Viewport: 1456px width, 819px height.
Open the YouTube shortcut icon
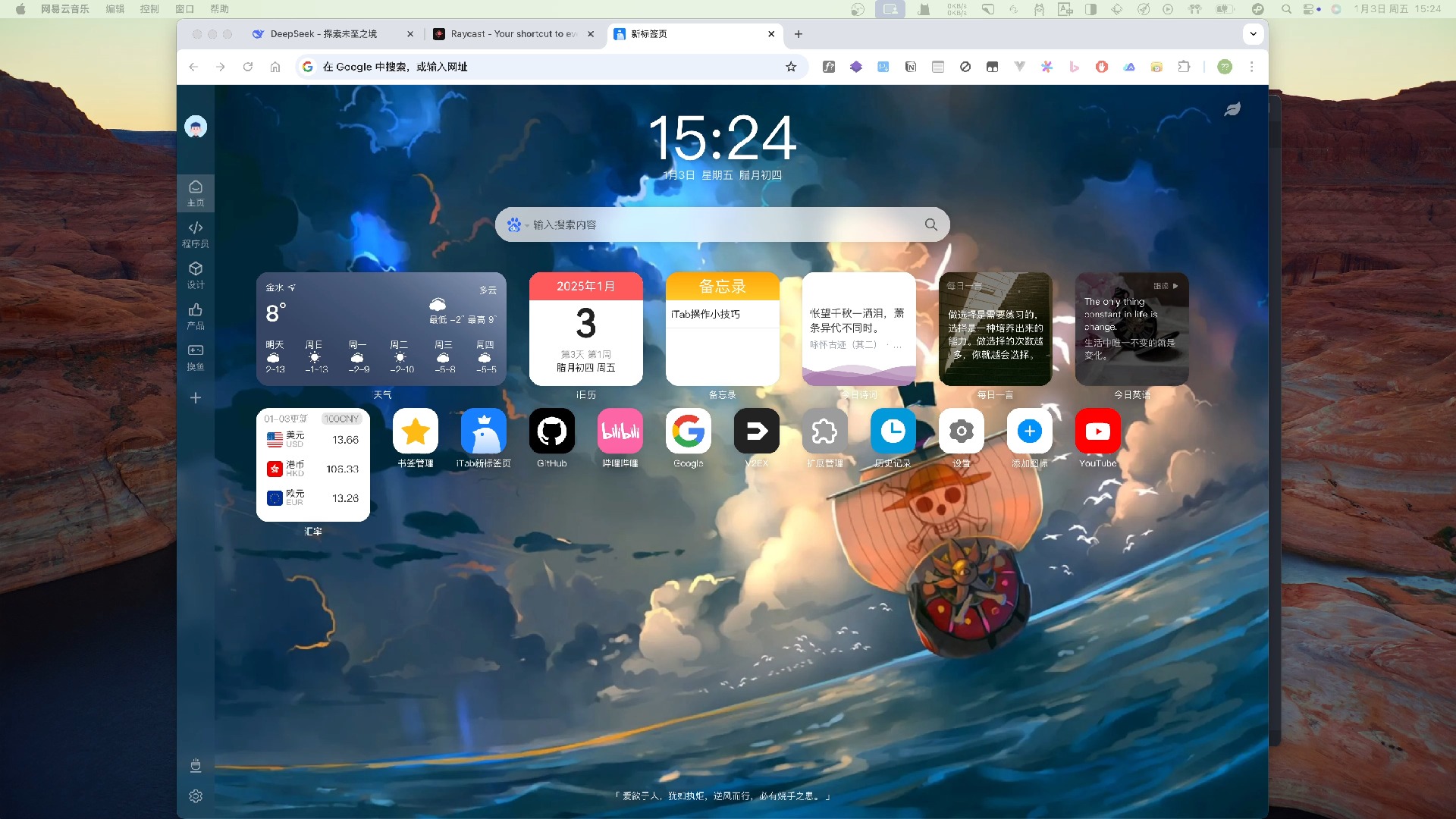1098,431
